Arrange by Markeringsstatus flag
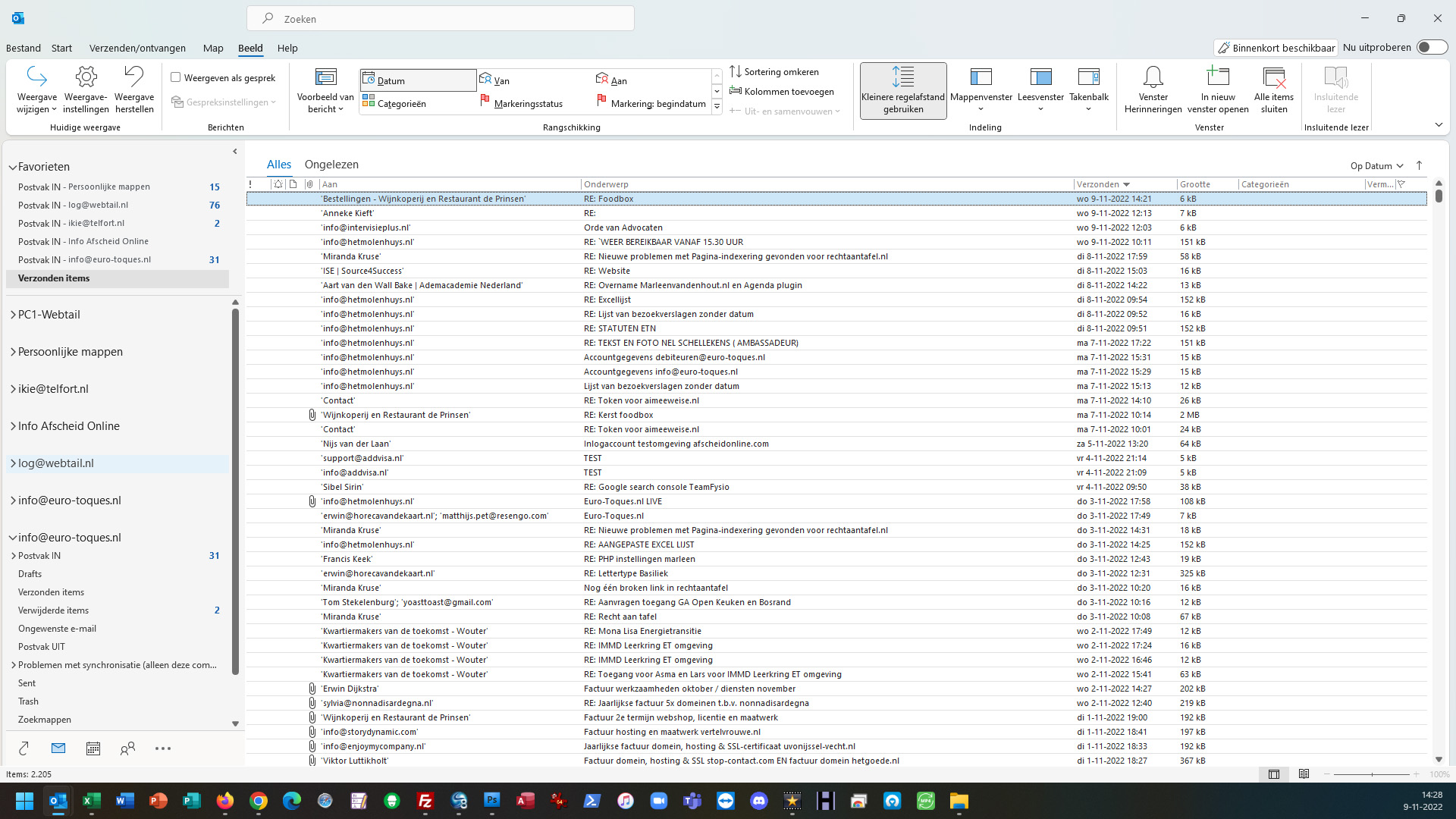This screenshot has height=819, width=1456. pyautogui.click(x=535, y=103)
